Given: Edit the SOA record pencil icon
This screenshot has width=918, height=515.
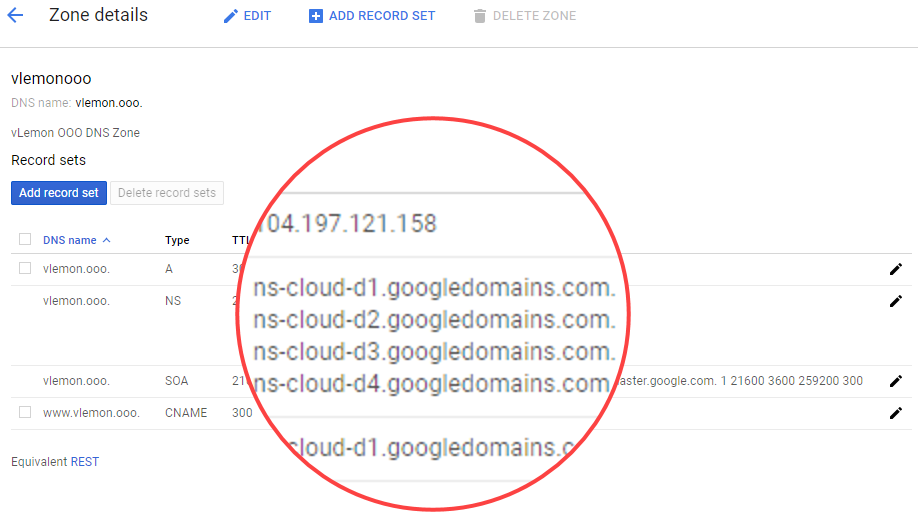Looking at the screenshot, I should point(895,381).
